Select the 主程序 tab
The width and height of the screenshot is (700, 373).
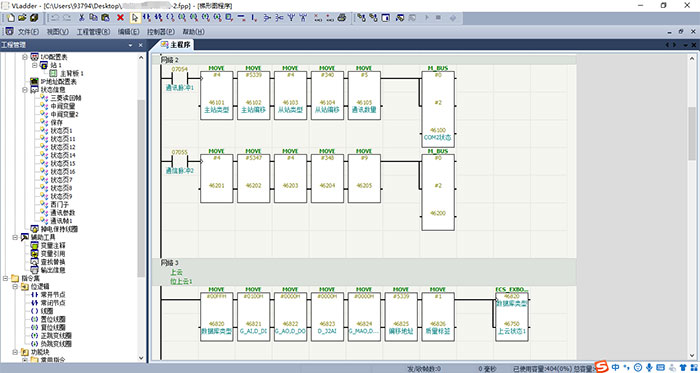click(x=176, y=45)
